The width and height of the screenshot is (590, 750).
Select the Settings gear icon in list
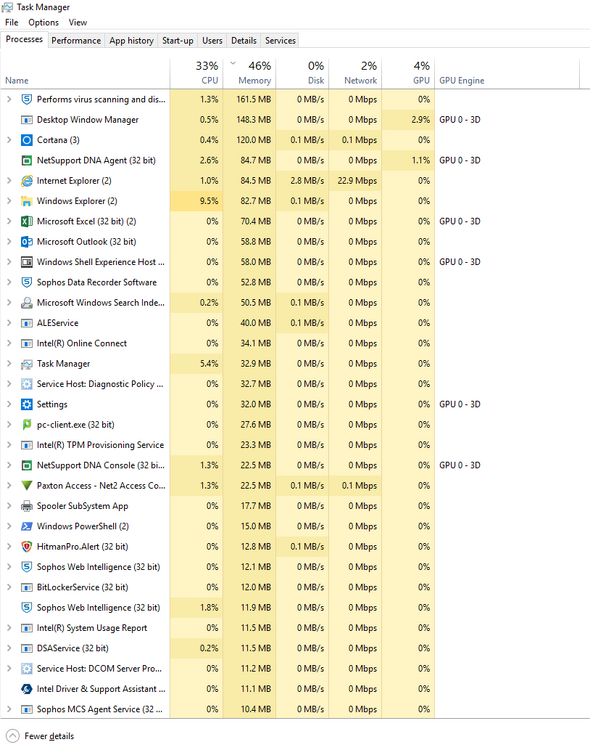27,405
